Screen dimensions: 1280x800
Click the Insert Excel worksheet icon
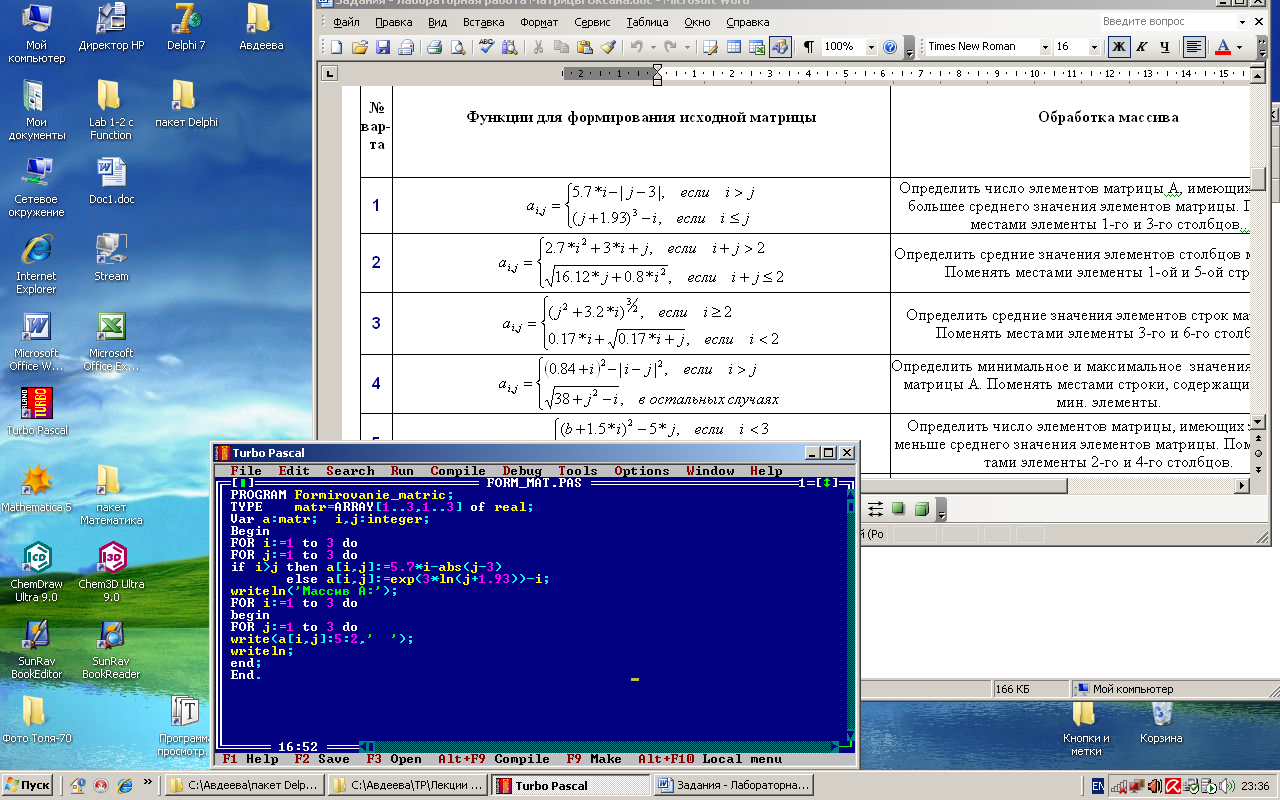[757, 47]
